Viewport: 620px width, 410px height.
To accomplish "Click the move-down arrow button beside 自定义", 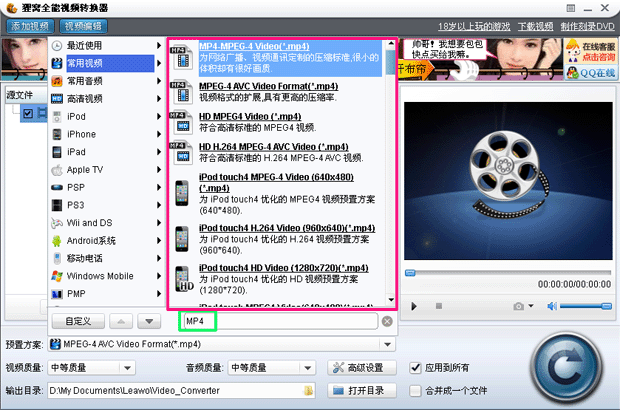I will [149, 321].
